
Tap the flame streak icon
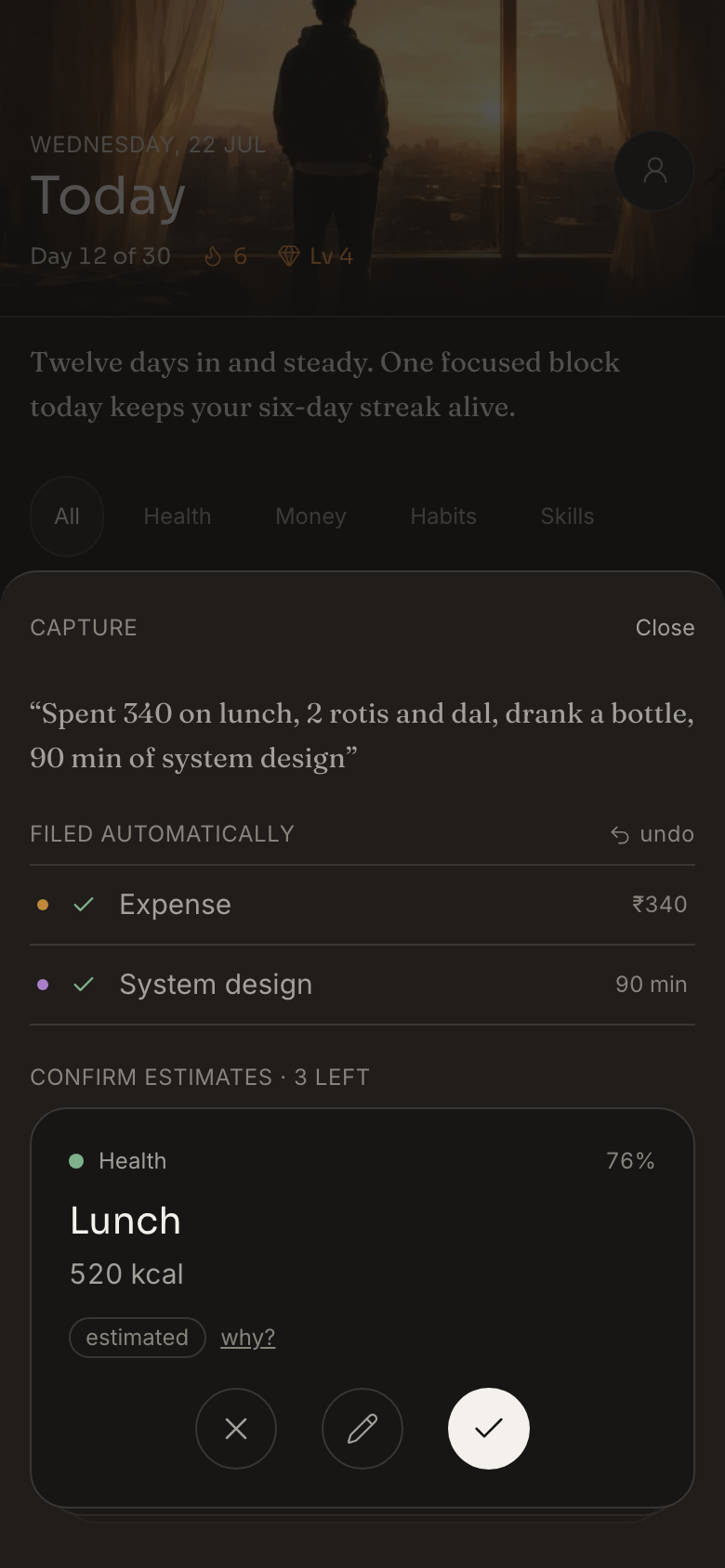point(213,256)
